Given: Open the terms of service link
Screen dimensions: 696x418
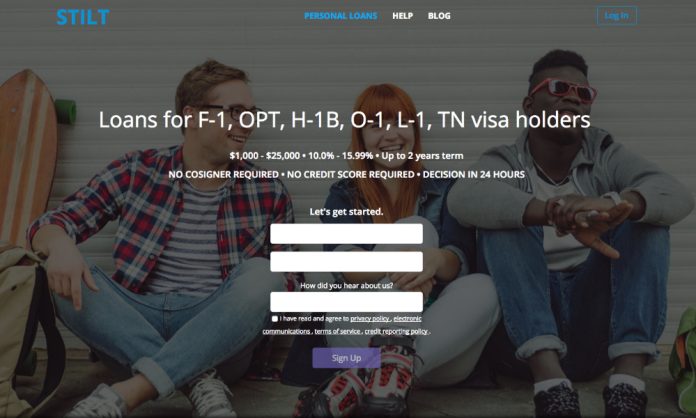Looking at the screenshot, I should 337,331.
